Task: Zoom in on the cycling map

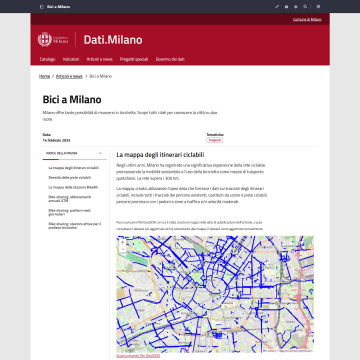Action: tap(122, 242)
